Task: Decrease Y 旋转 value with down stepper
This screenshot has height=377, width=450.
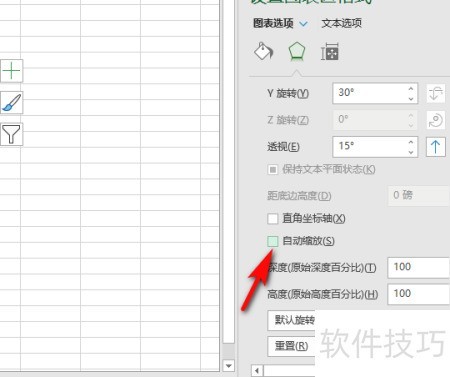Action: pyautogui.click(x=411, y=99)
